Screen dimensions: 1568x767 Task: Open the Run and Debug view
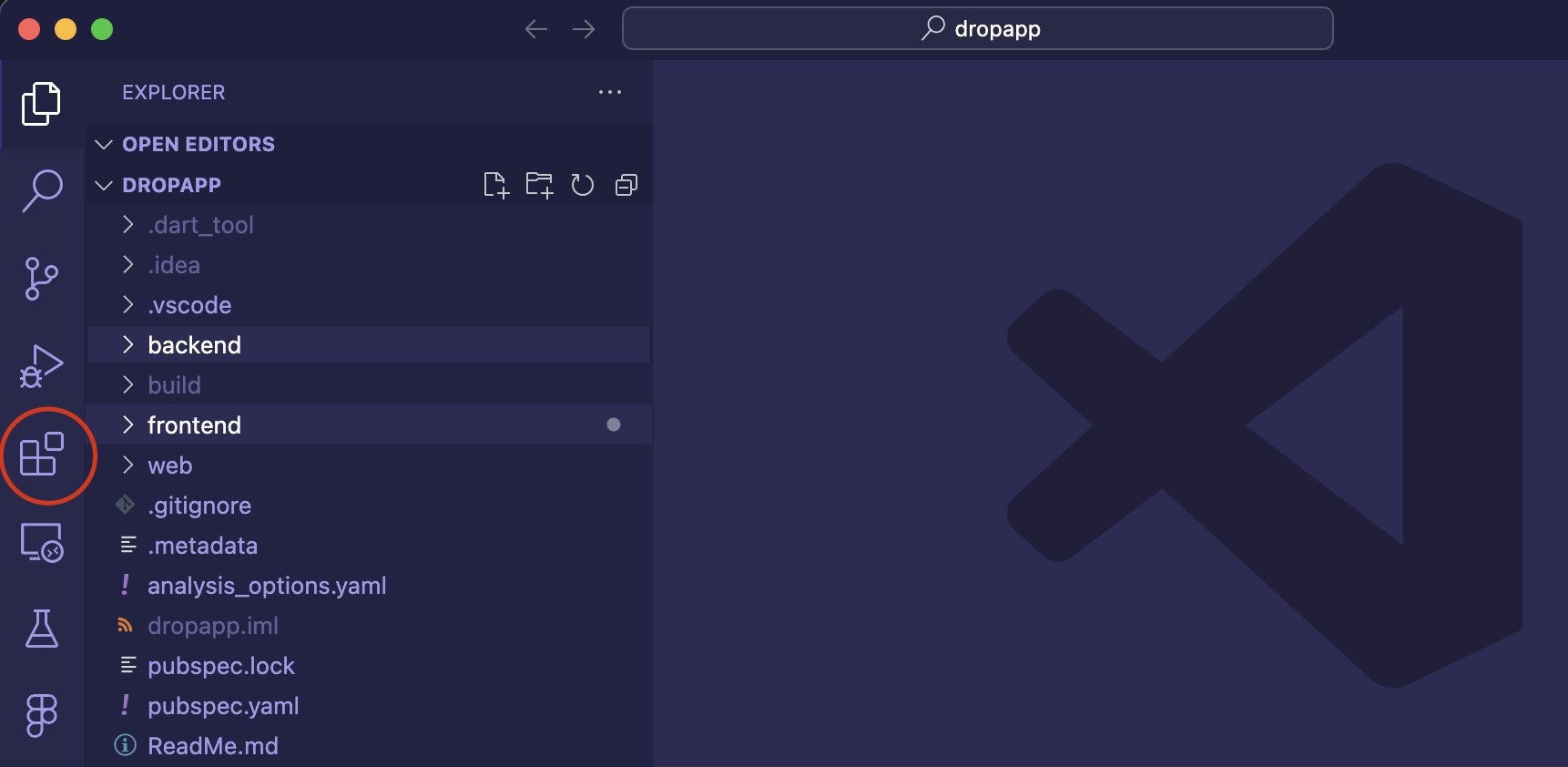(42, 366)
